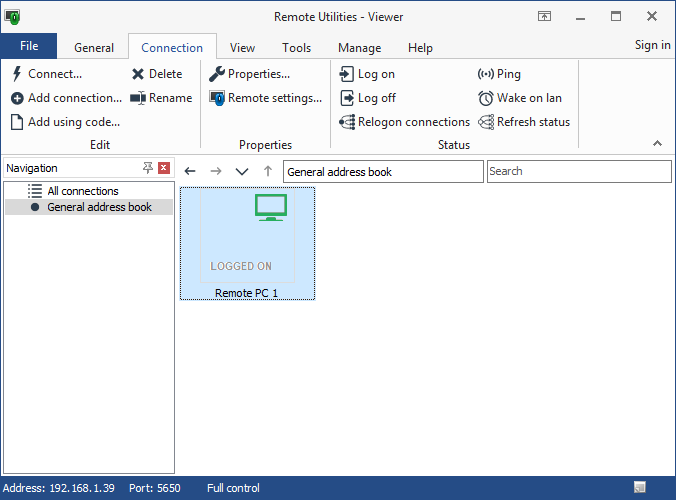This screenshot has width=676, height=500.
Task: Click the Full control status text
Action: 233,488
